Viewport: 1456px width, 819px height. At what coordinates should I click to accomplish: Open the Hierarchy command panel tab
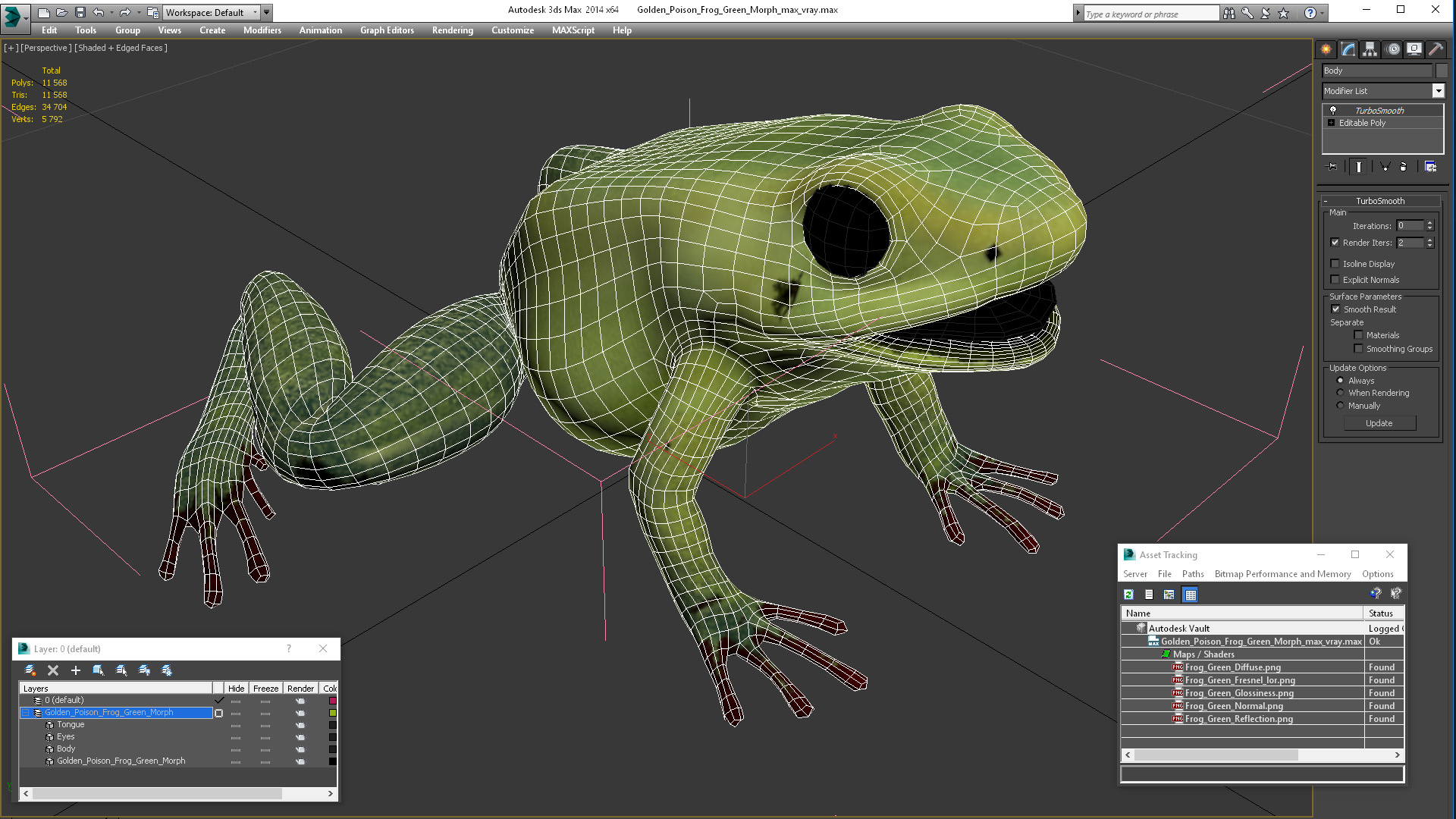[1370, 49]
